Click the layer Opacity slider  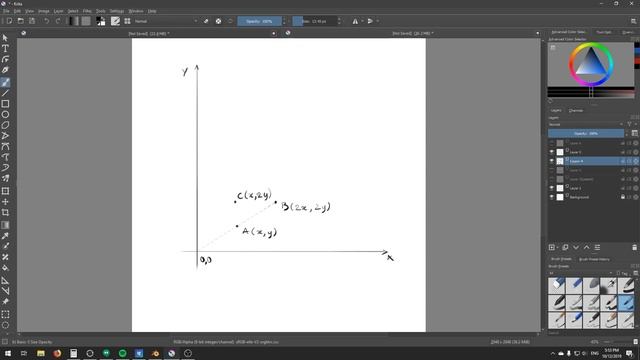click(586, 133)
